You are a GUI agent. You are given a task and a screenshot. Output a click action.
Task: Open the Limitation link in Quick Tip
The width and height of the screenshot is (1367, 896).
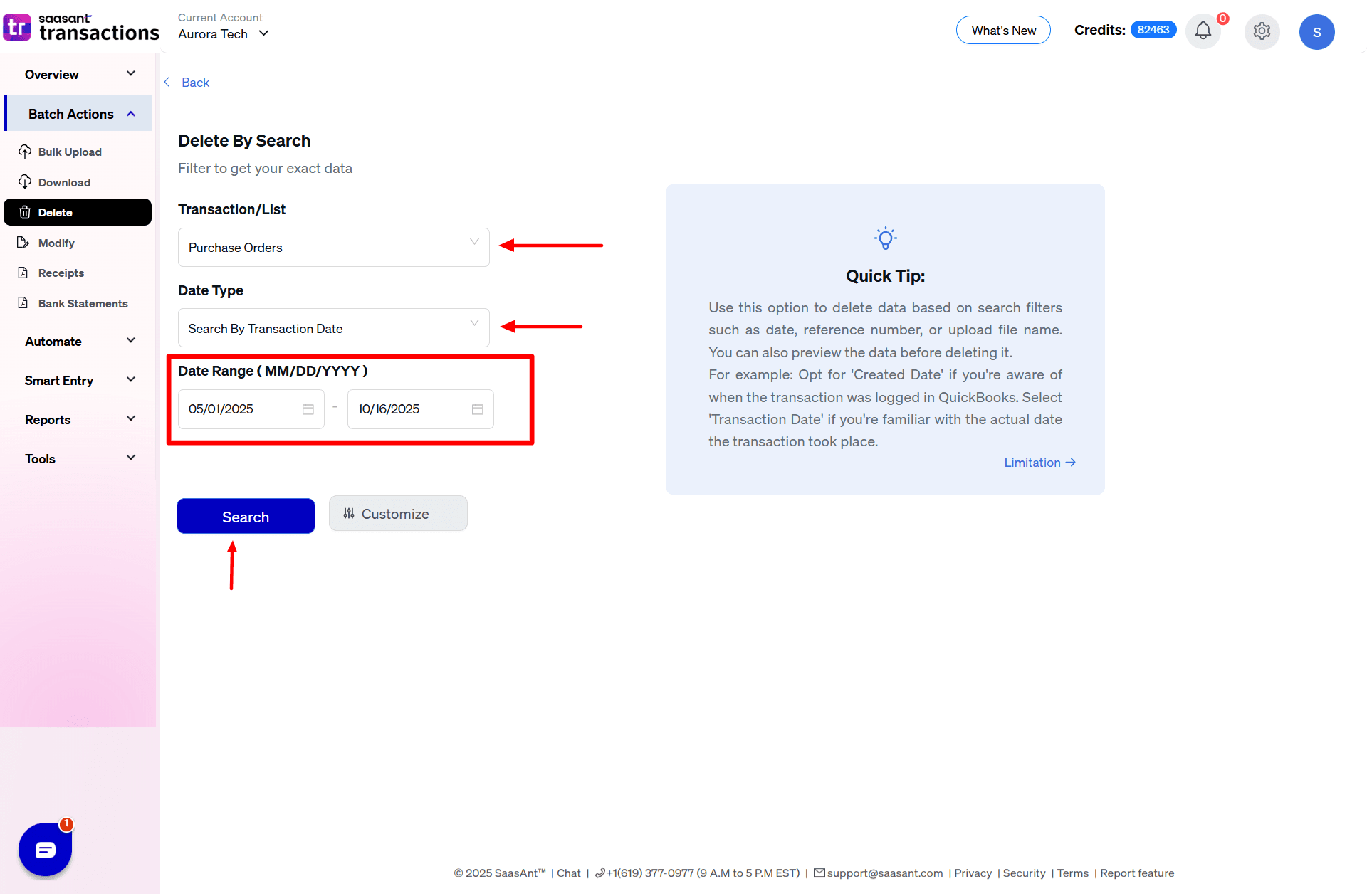coord(1039,462)
